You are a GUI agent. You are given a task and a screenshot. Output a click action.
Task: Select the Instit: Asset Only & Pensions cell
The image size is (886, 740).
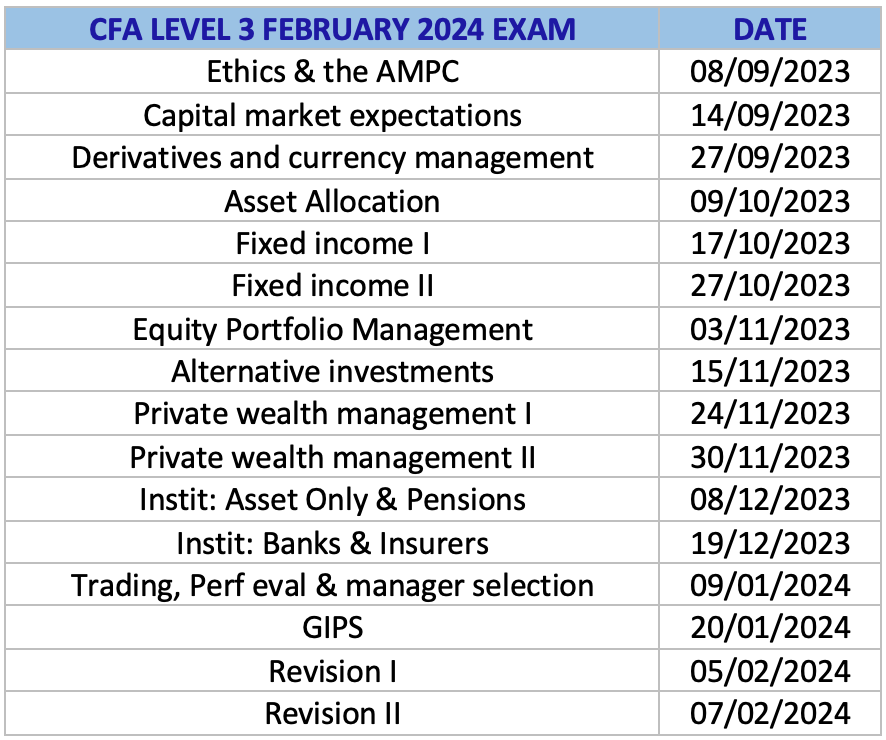tap(332, 500)
